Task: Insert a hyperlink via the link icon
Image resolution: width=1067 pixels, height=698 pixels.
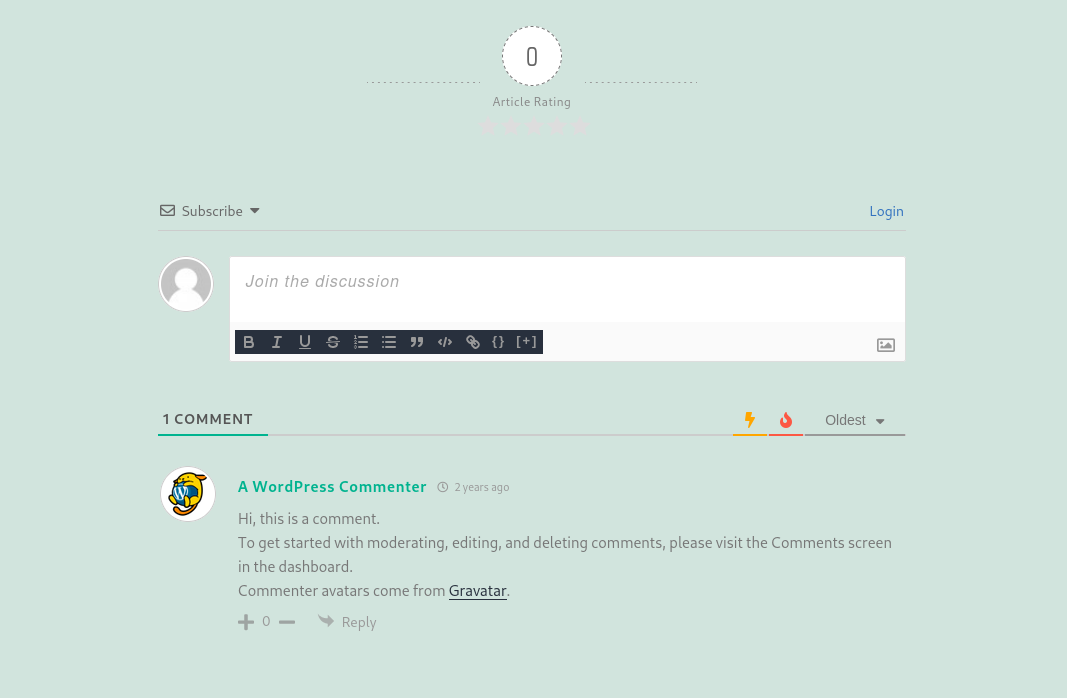Action: click(473, 342)
